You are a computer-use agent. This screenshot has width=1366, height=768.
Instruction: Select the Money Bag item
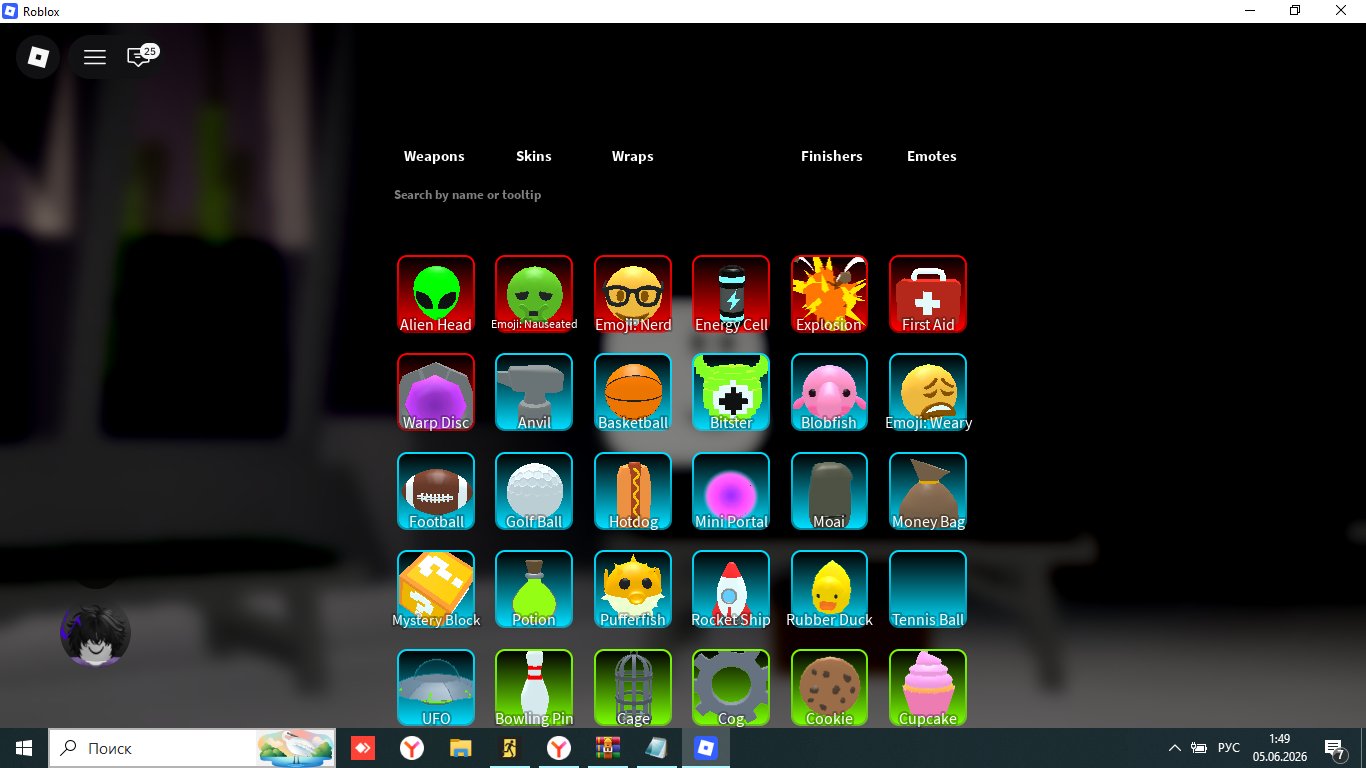928,491
